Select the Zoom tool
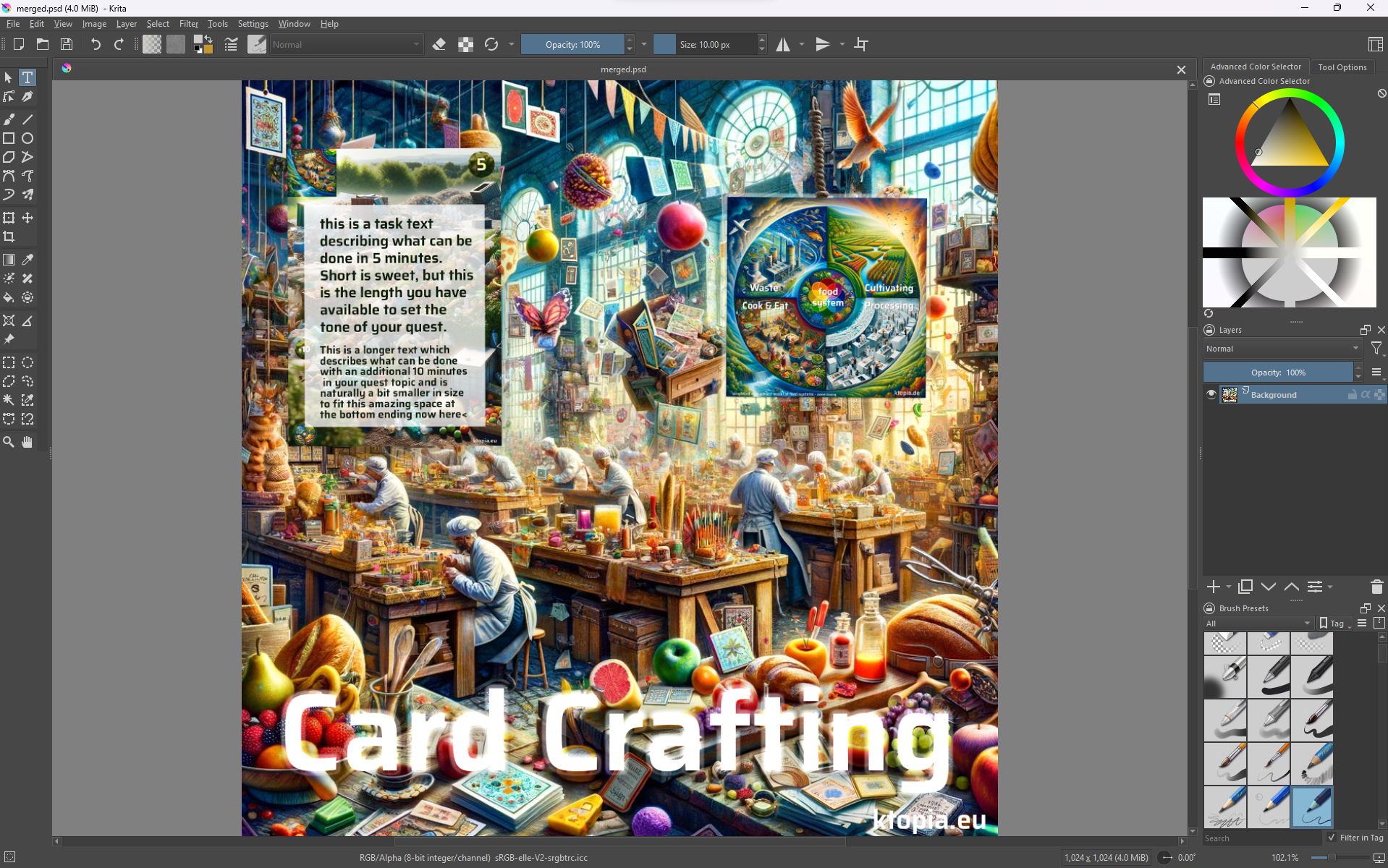The width and height of the screenshot is (1388, 868). click(x=9, y=442)
